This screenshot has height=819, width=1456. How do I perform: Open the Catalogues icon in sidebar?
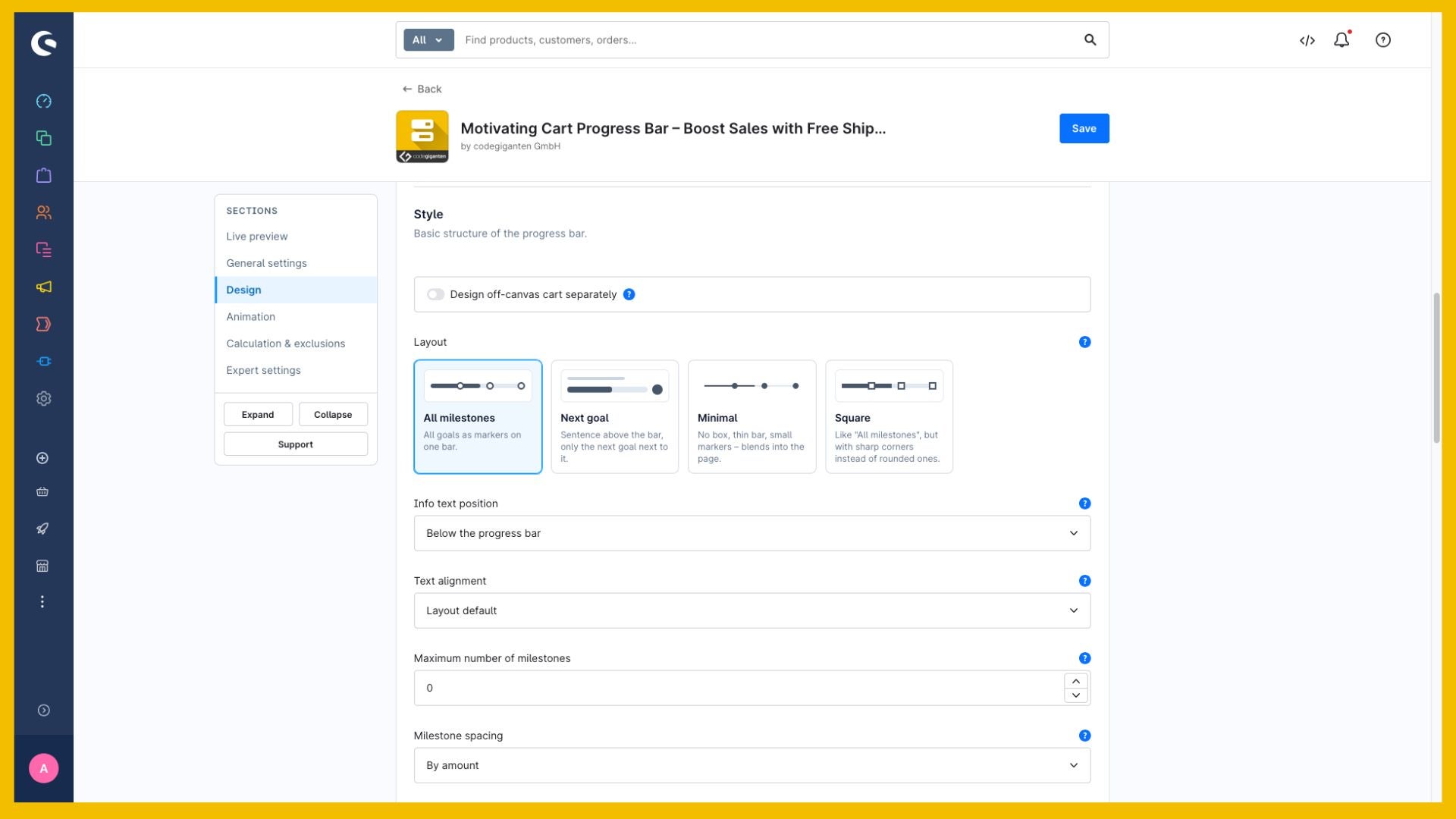44,138
